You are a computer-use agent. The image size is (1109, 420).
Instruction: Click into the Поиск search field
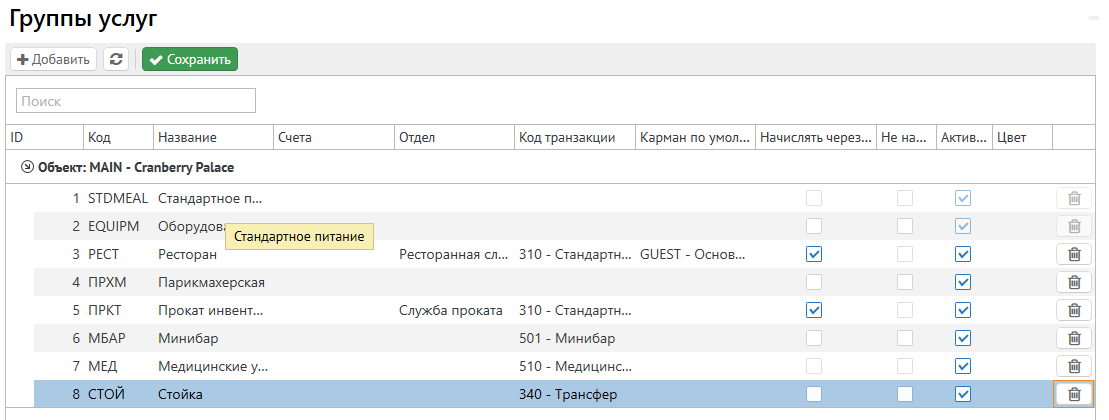pos(136,101)
